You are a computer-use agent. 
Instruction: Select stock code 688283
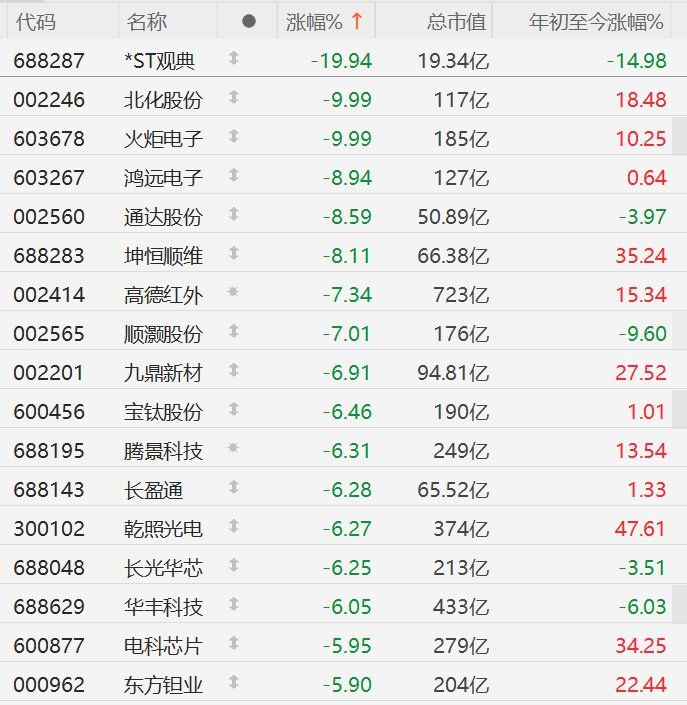(x=49, y=256)
